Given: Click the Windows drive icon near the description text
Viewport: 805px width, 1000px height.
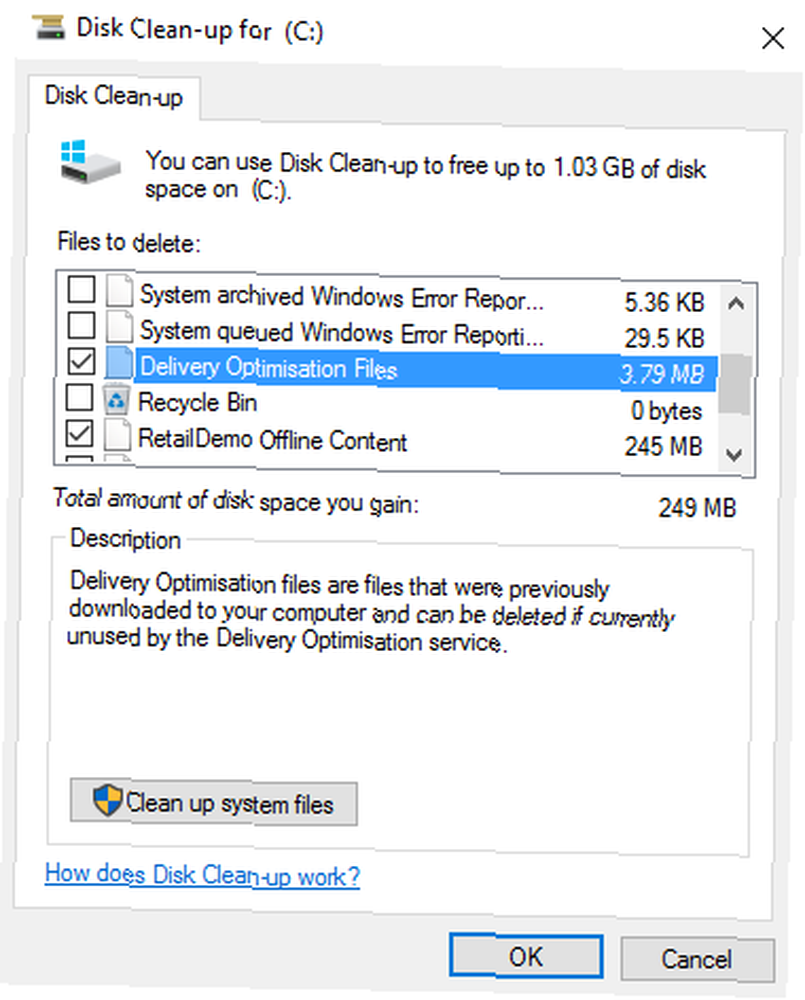Looking at the screenshot, I should [x=90, y=163].
